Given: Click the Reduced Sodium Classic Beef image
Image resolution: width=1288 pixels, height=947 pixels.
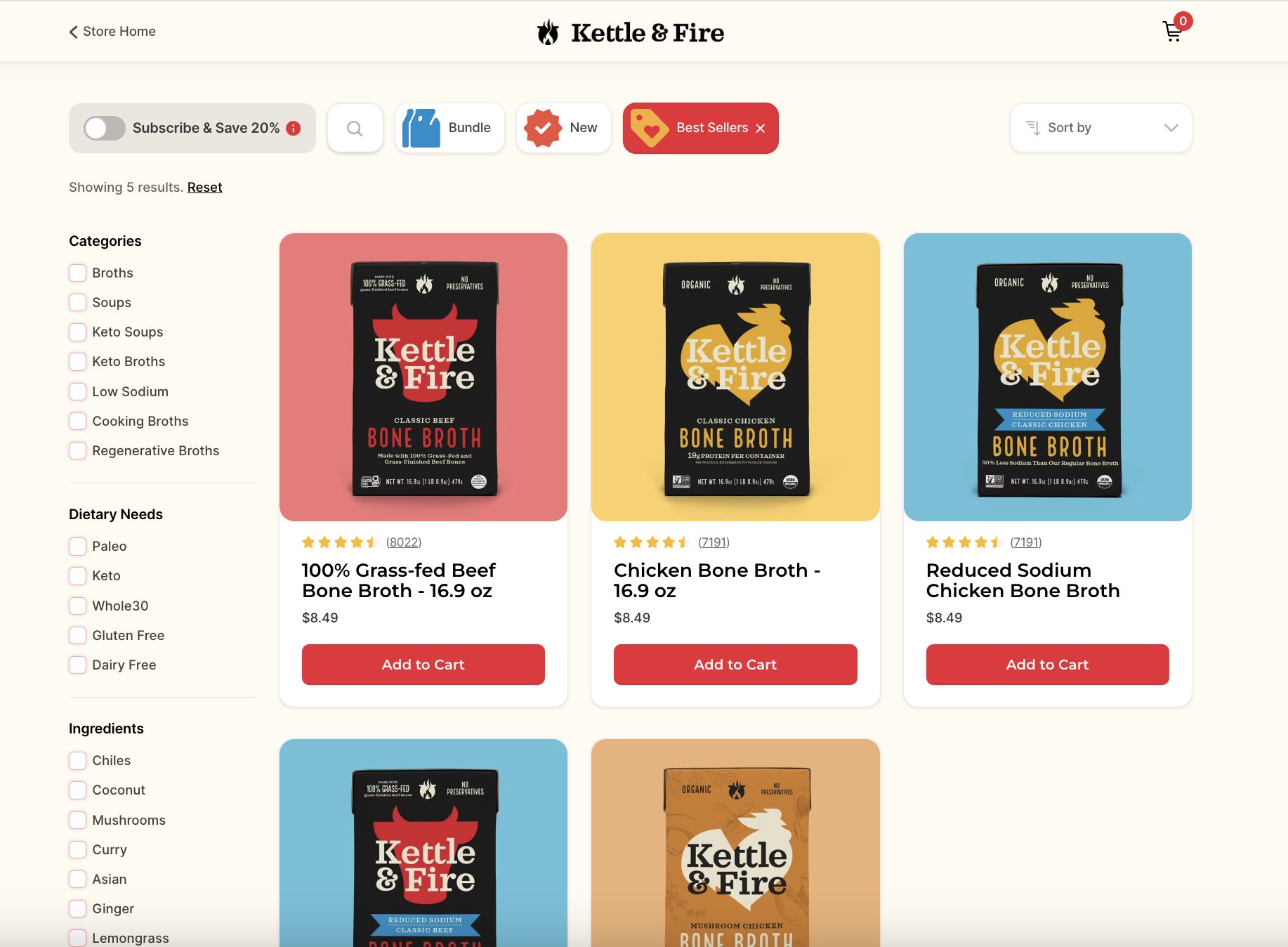Looking at the screenshot, I should point(423,843).
